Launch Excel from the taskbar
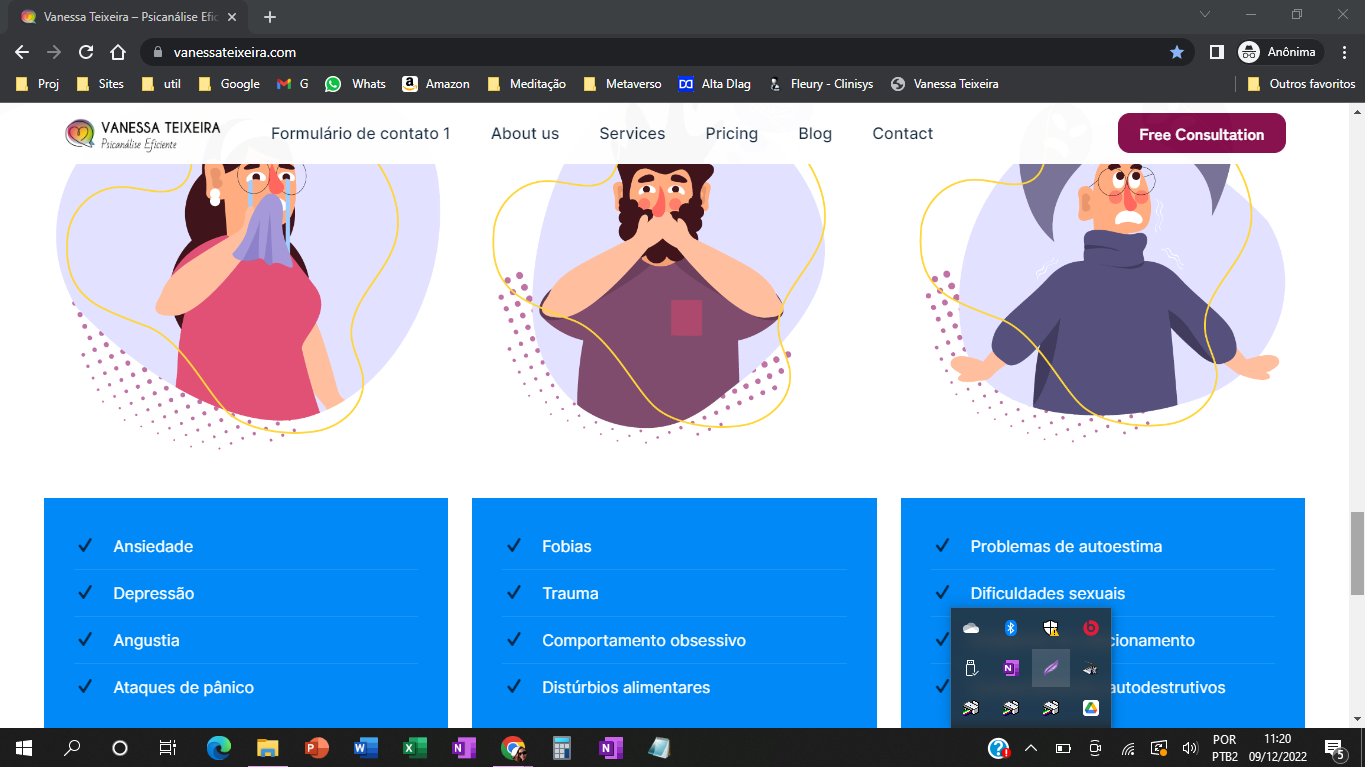This screenshot has height=767, width=1365. 414,747
